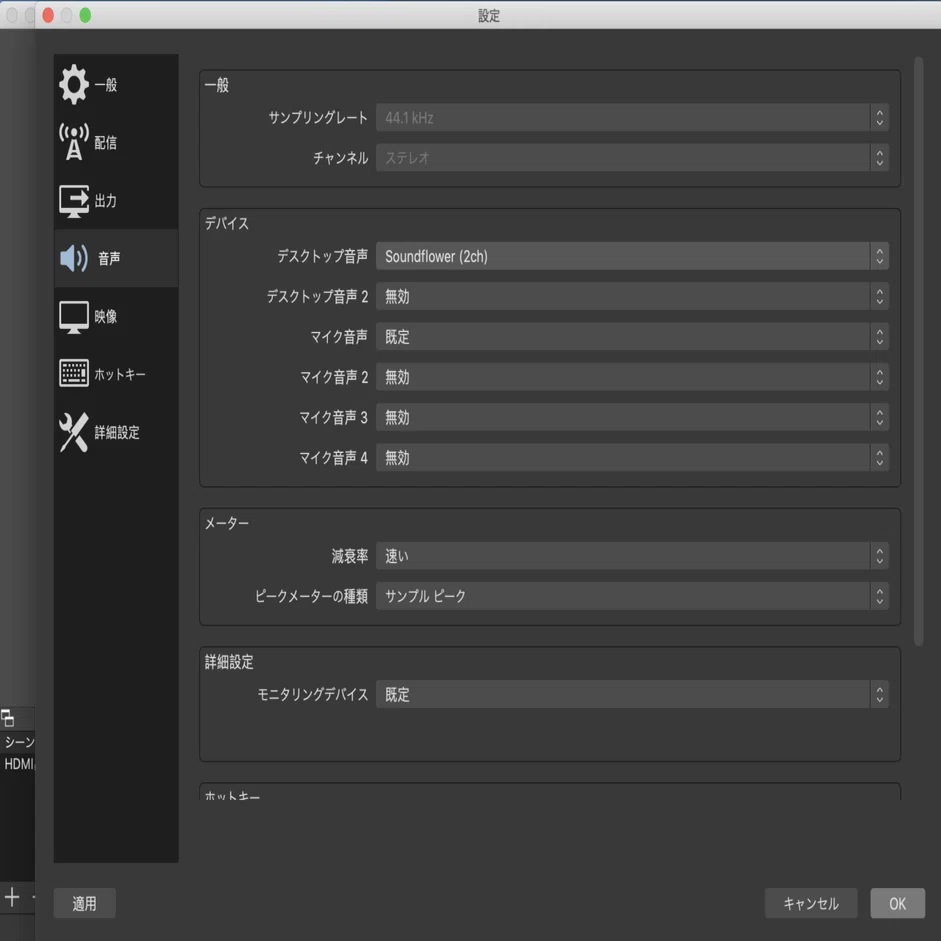Viewport: 941px width, 941px height.
Task: Open the デスクトップ音声 Soundflower (2ch) dropdown
Action: pos(632,256)
